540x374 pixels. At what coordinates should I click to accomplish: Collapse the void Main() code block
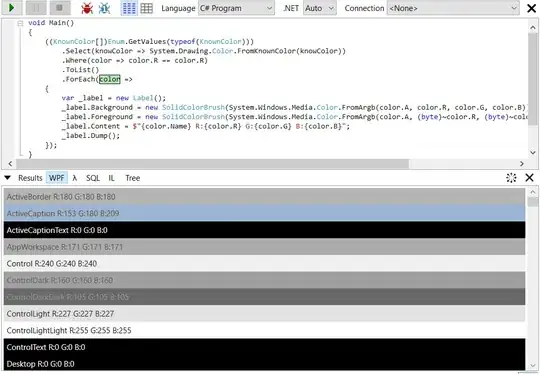click(20, 23)
